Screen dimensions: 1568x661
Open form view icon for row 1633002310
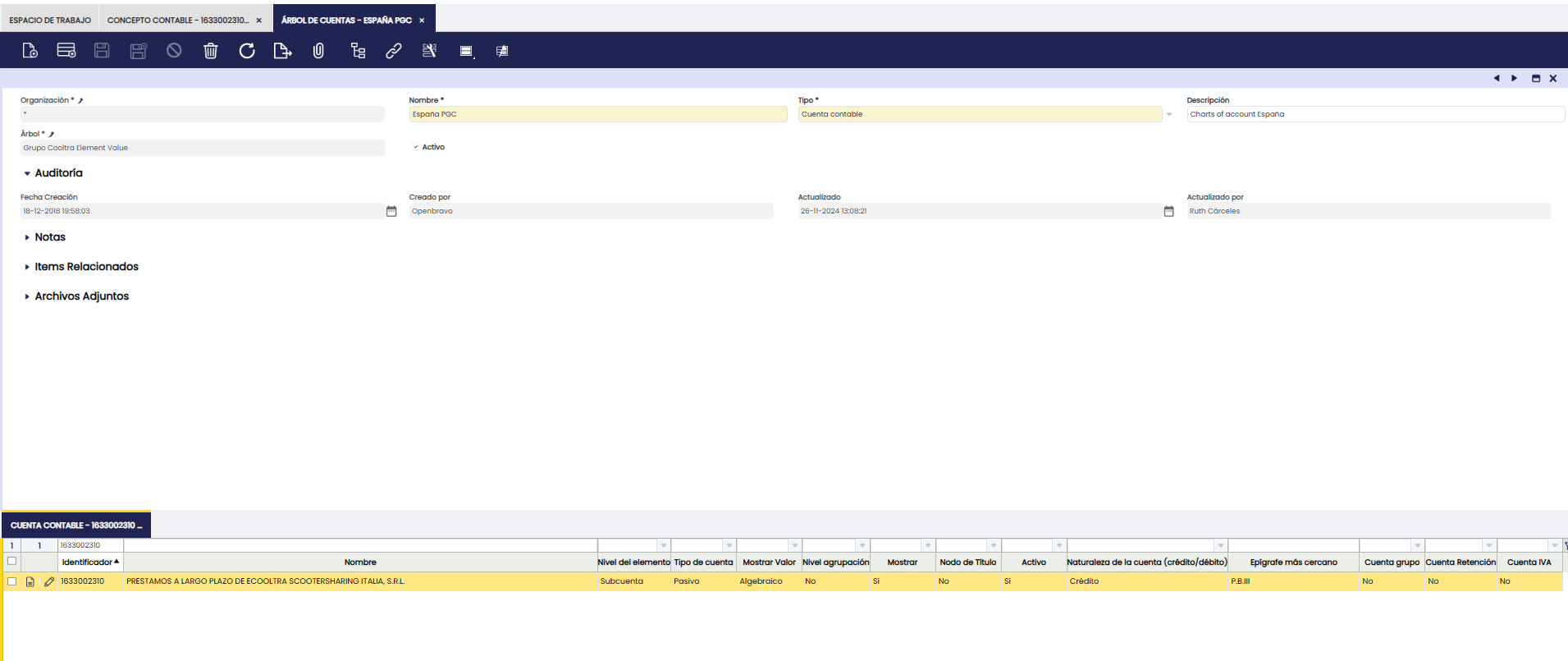(x=30, y=581)
